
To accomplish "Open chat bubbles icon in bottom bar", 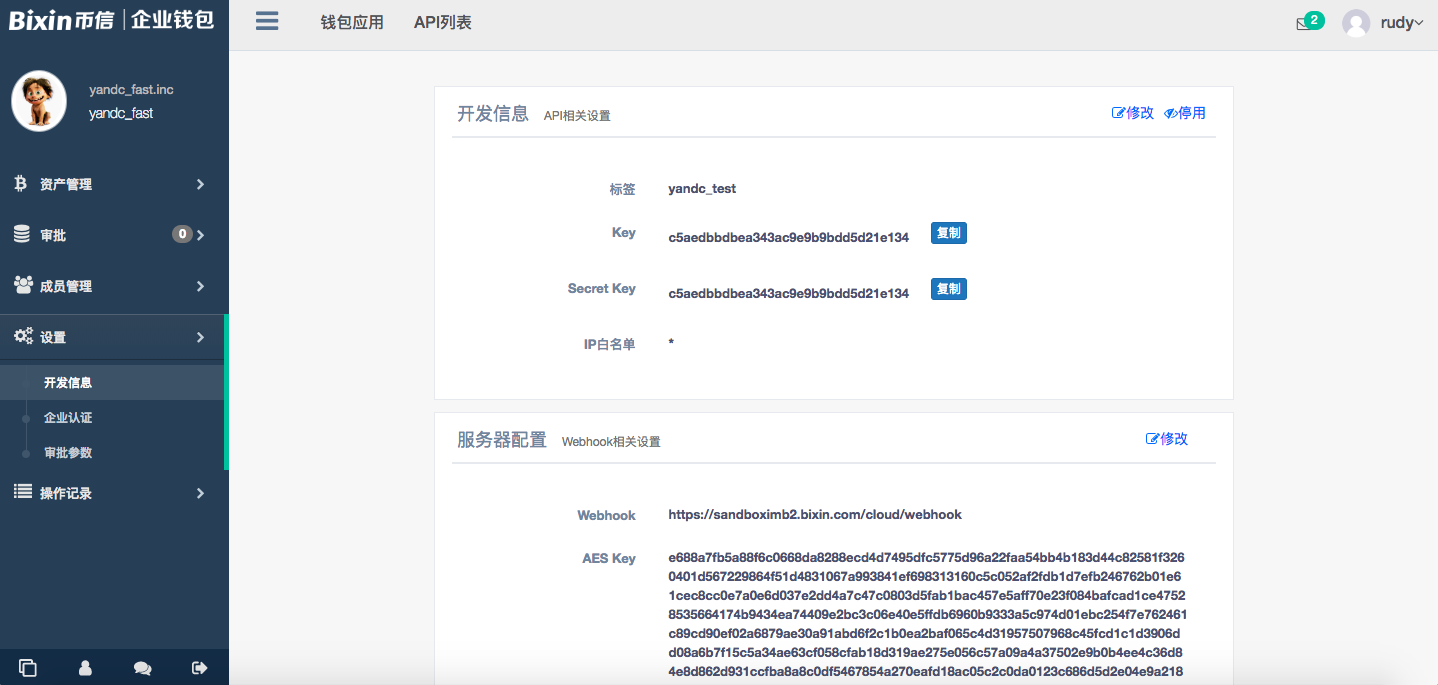I will [142, 668].
